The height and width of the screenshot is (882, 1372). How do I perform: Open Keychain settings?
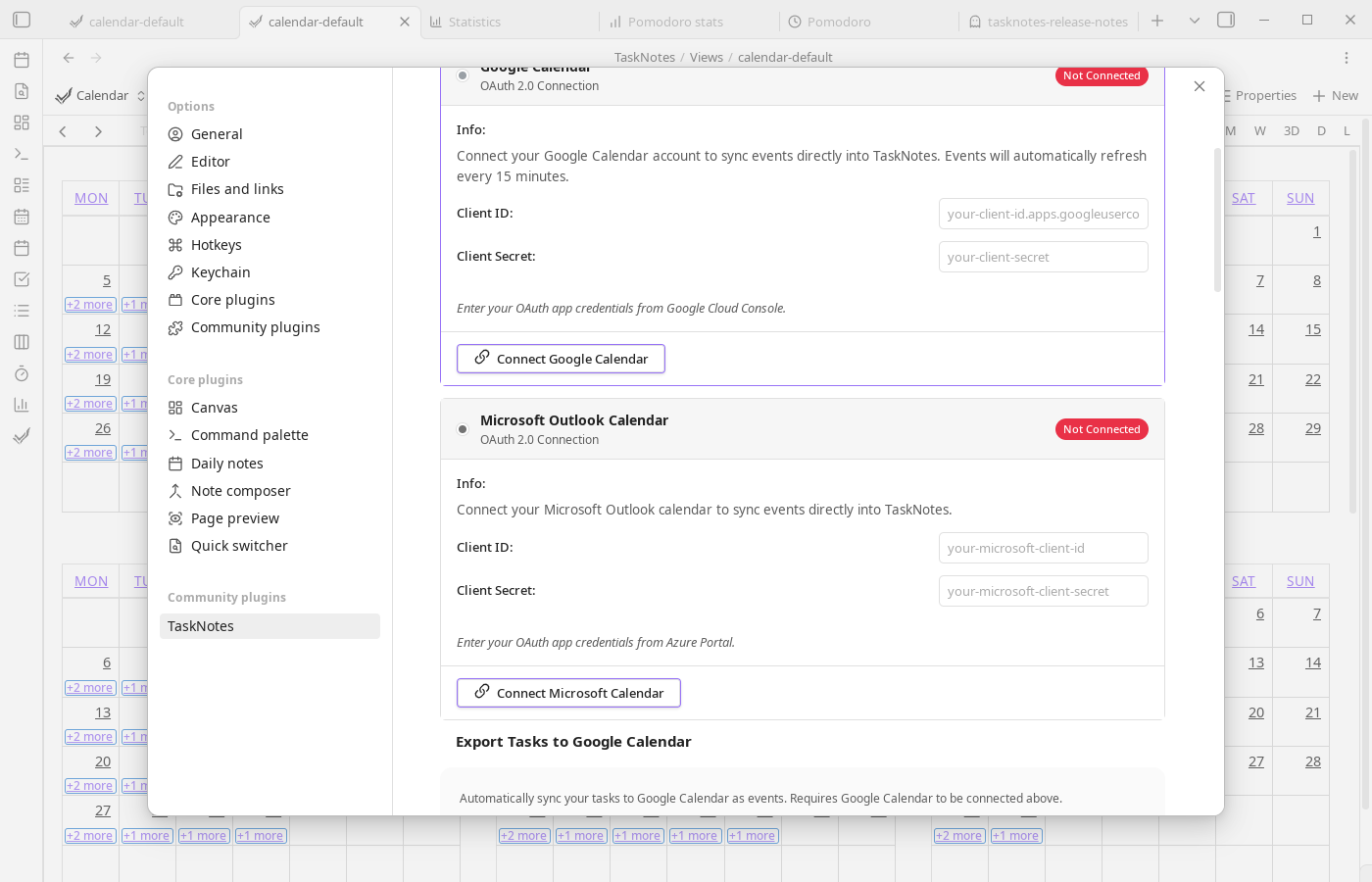269,272
